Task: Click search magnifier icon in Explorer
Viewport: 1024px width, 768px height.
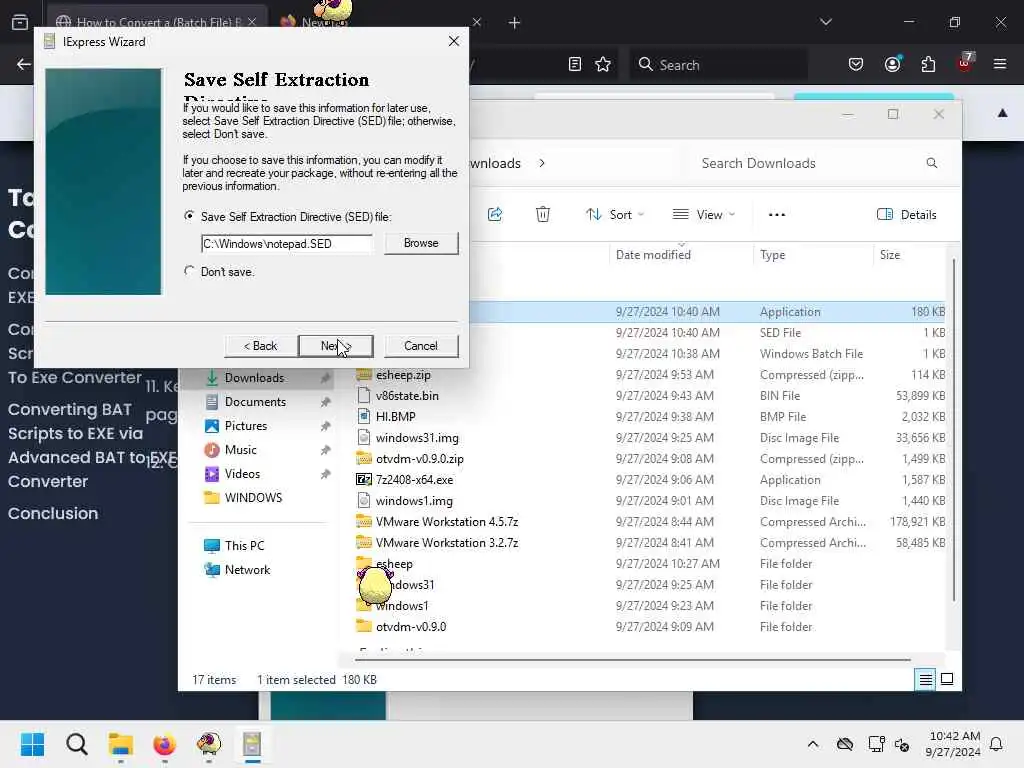Action: [x=931, y=163]
